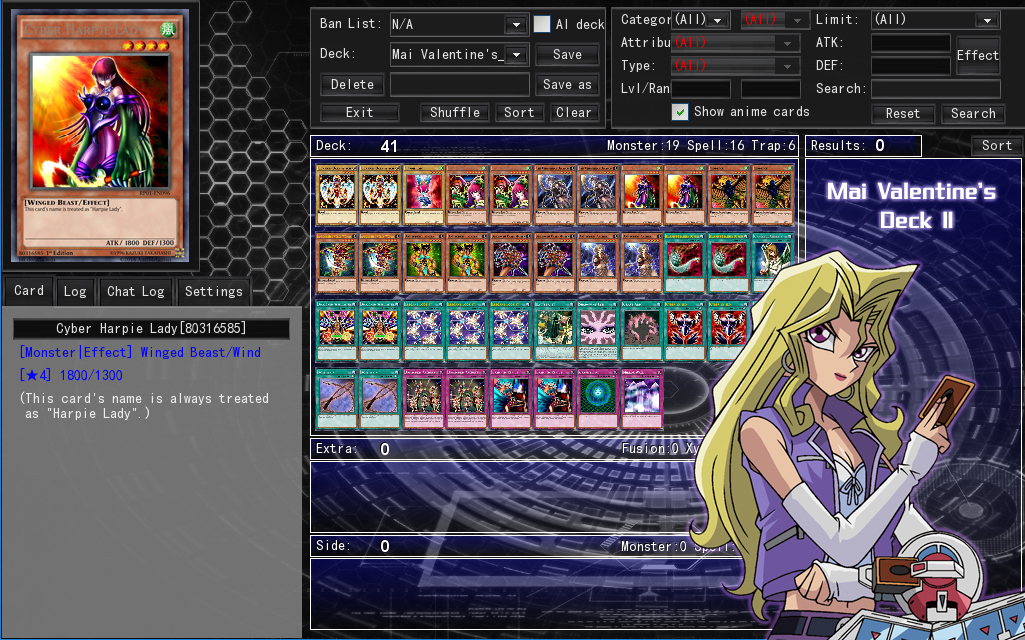Click the Deck count '41'

pos(389,146)
